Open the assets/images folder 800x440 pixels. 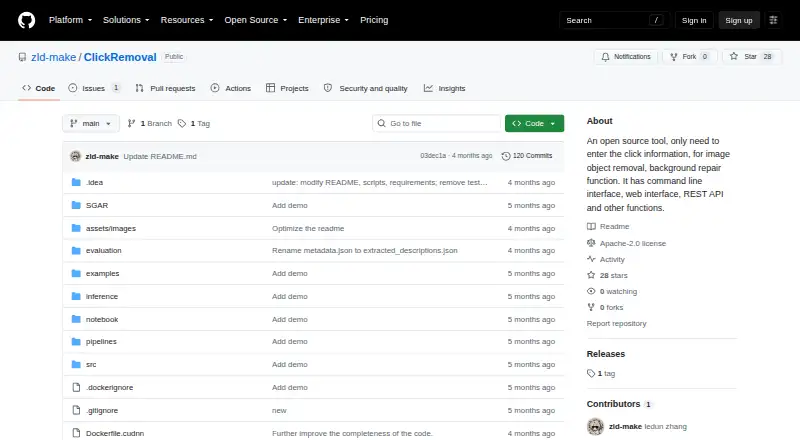click(x=111, y=229)
